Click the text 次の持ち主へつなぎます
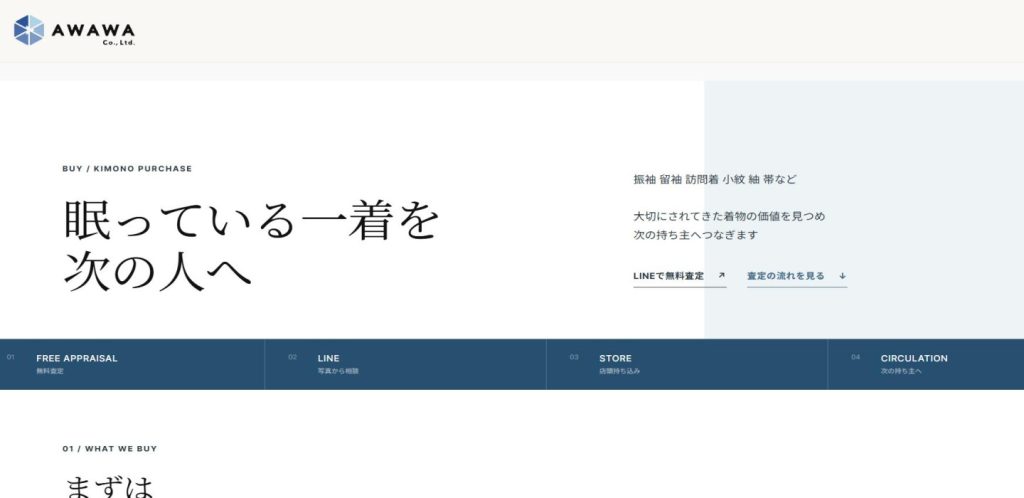Screen dimensions: 1024x498 coord(696,235)
